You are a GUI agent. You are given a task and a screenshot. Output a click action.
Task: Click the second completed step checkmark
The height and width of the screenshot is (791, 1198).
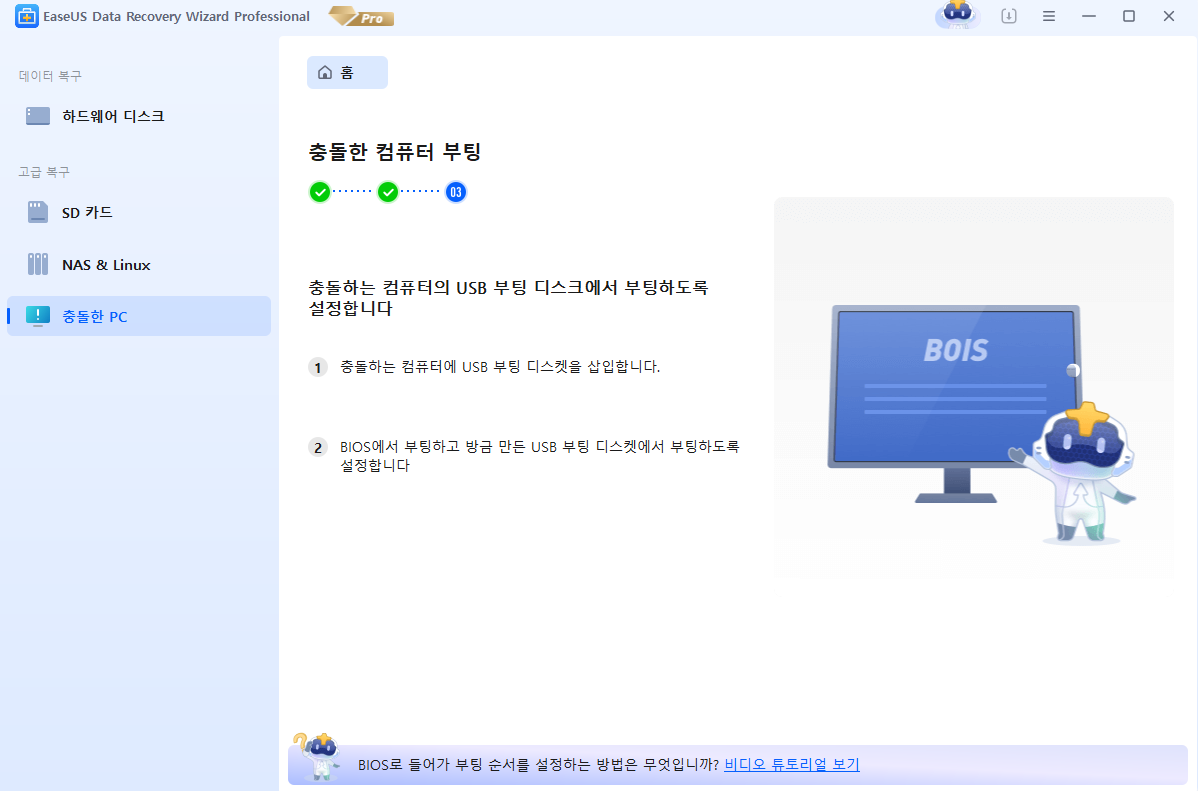coord(388,192)
